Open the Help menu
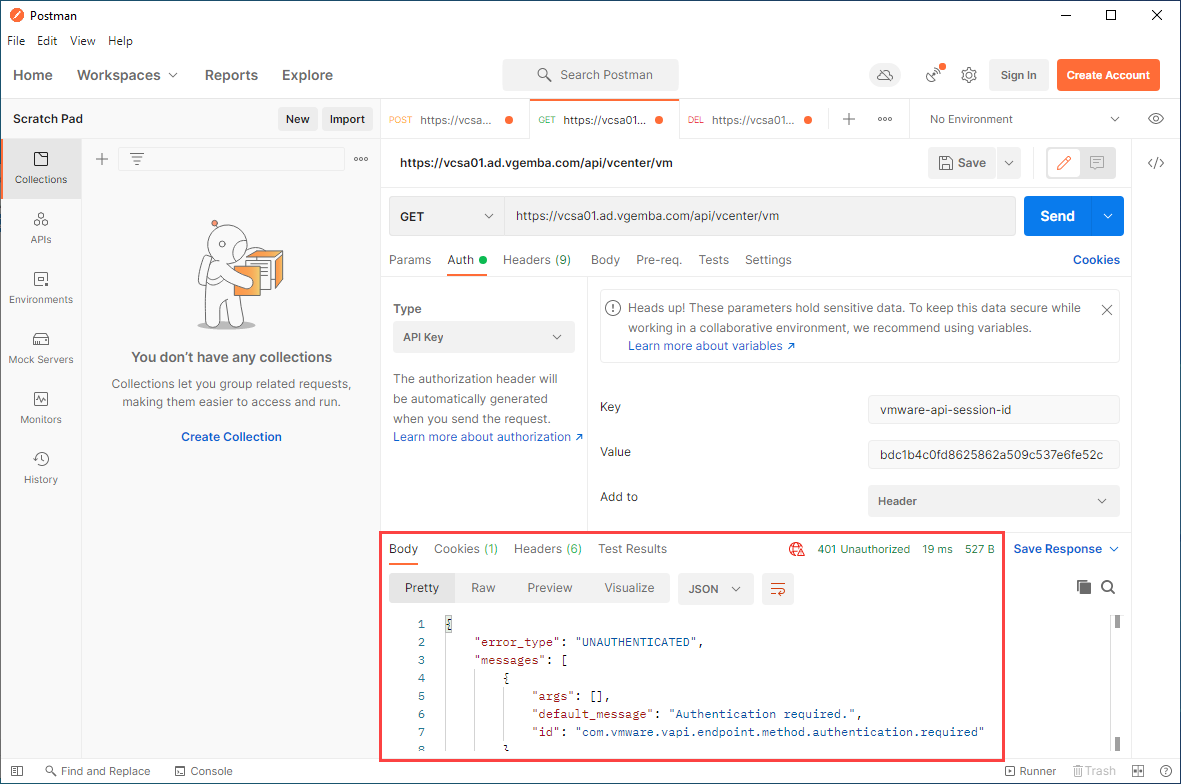The image size is (1181, 784). (x=120, y=41)
